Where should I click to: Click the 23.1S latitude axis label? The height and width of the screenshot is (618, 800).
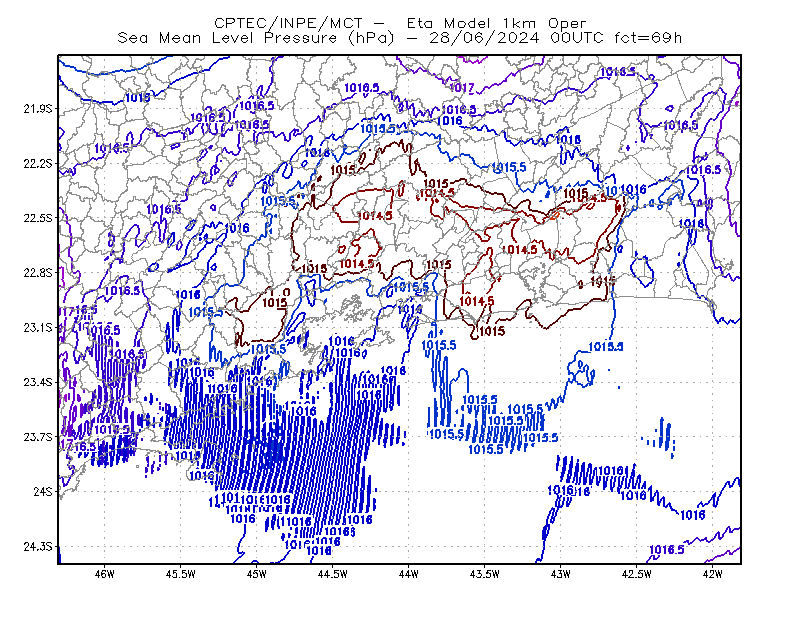point(37,328)
